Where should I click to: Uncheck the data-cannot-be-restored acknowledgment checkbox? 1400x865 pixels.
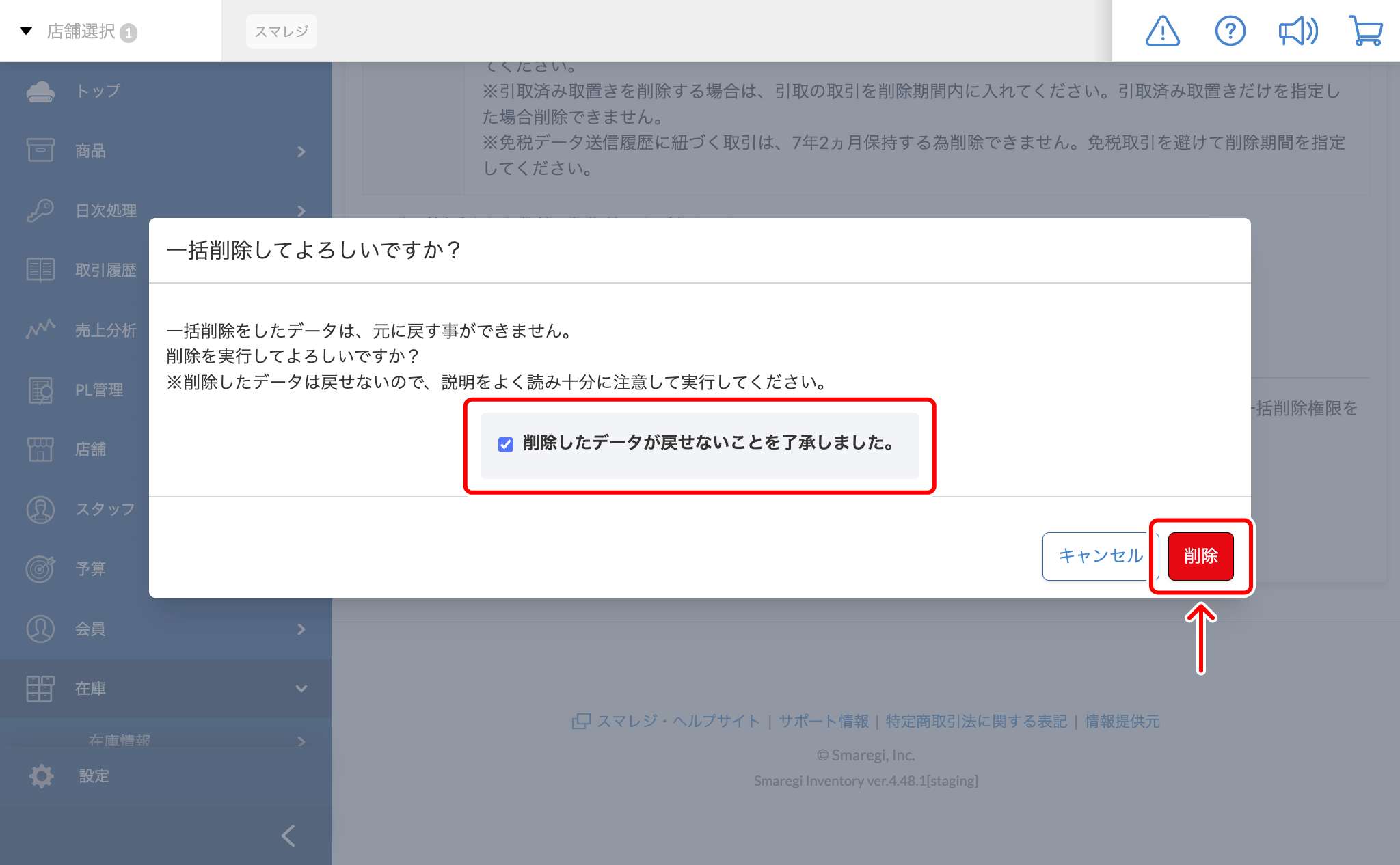pyautogui.click(x=506, y=445)
